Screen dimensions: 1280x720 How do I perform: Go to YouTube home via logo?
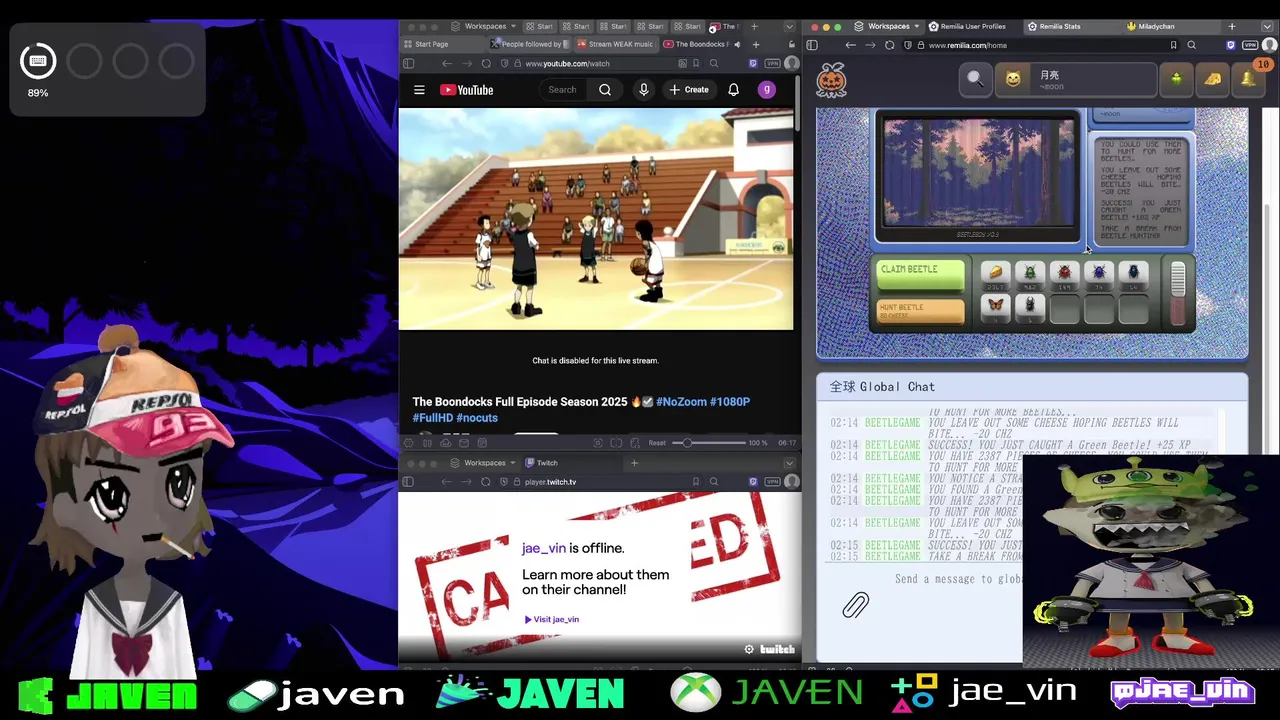click(x=467, y=90)
